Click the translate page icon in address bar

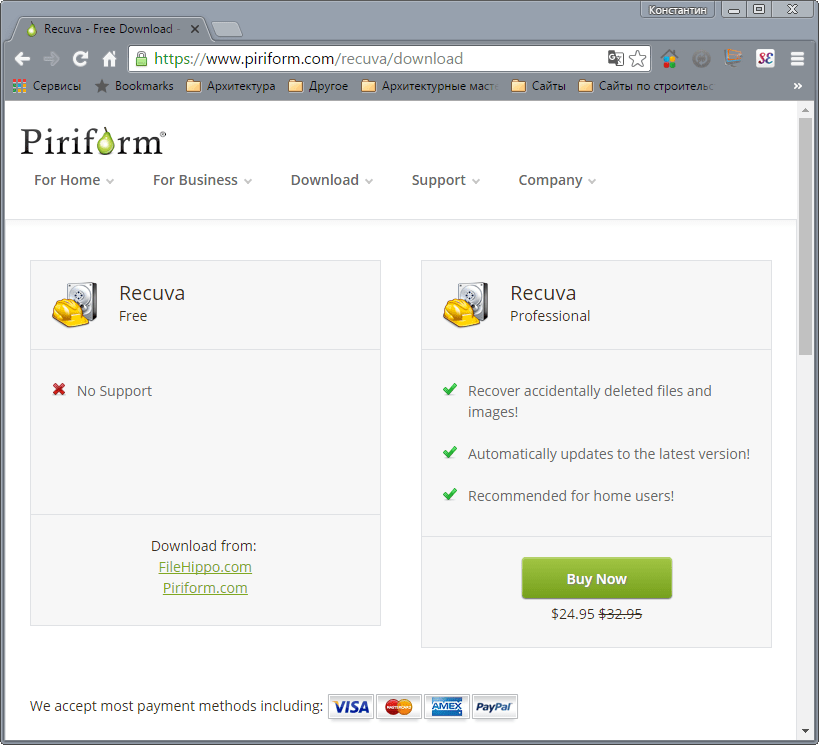tap(616, 58)
